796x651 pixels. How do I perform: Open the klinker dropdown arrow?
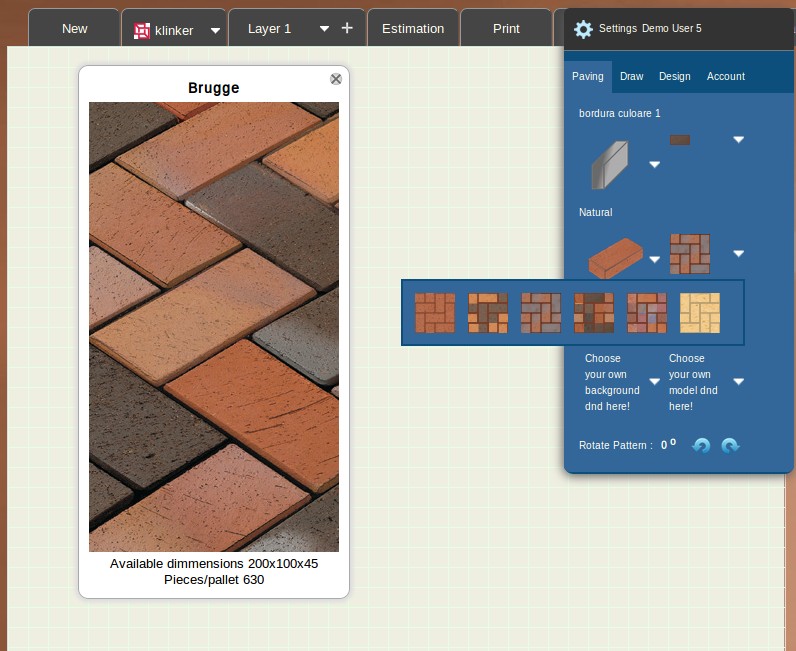(x=215, y=30)
